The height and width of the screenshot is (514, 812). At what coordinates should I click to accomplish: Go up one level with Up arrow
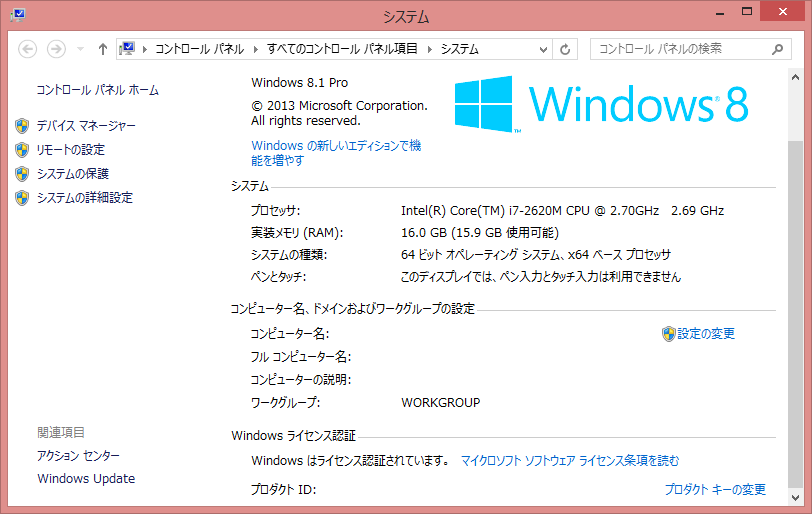(x=103, y=49)
